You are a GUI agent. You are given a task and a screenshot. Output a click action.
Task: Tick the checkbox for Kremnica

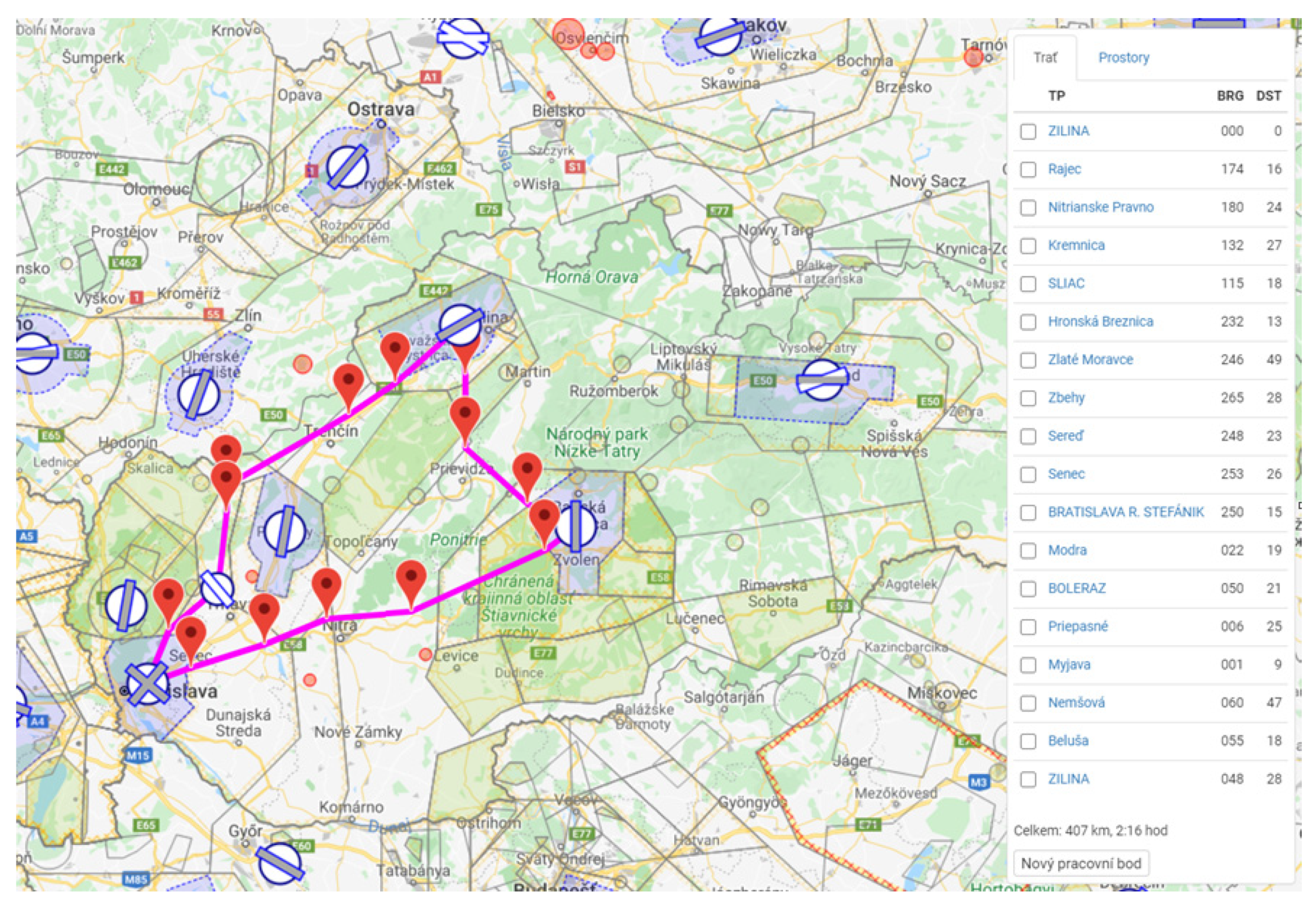1028,246
